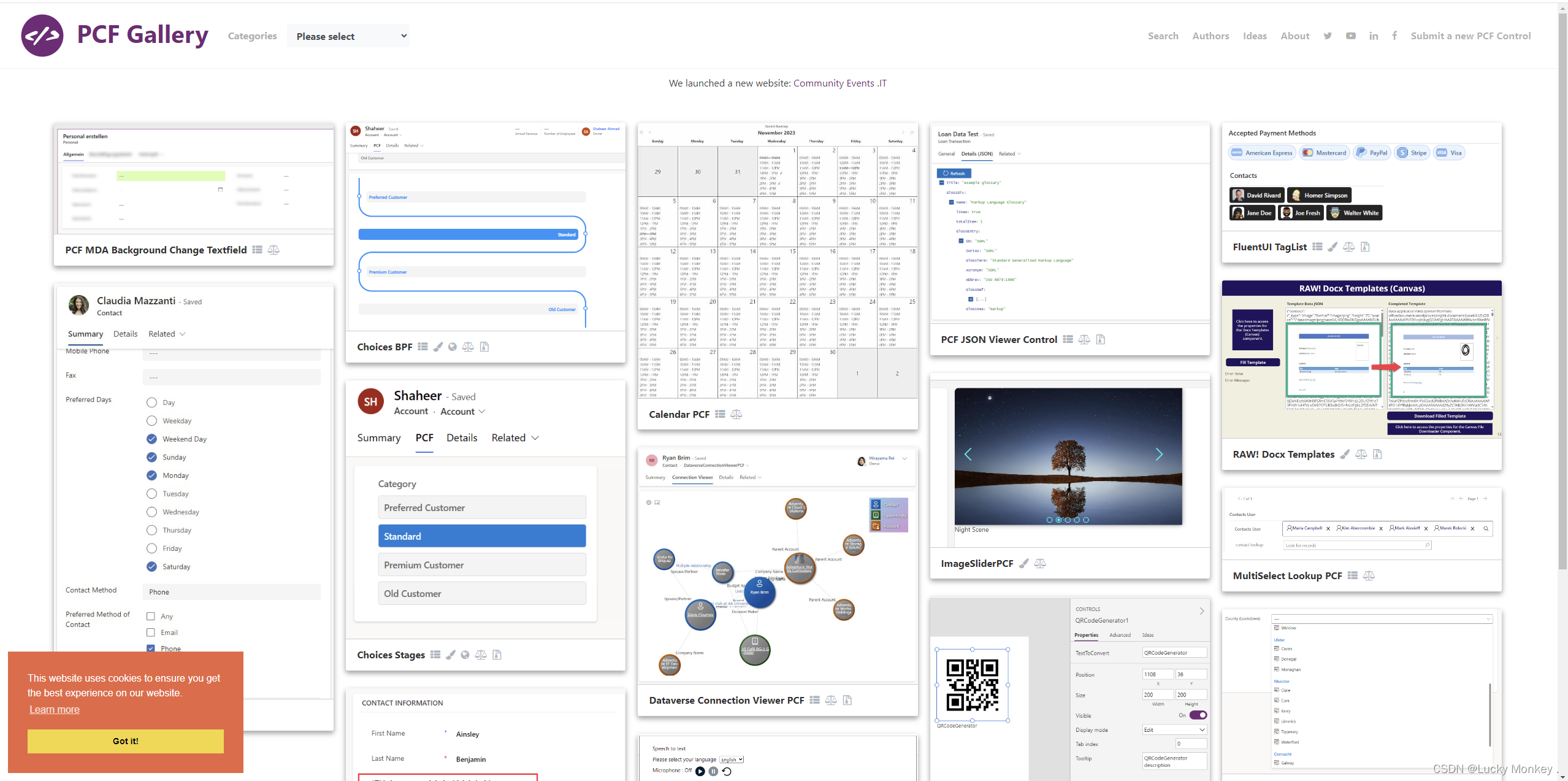Click the Phone Contact Method field
Image resolution: width=1568 pixels, height=781 pixels.
[x=232, y=592]
